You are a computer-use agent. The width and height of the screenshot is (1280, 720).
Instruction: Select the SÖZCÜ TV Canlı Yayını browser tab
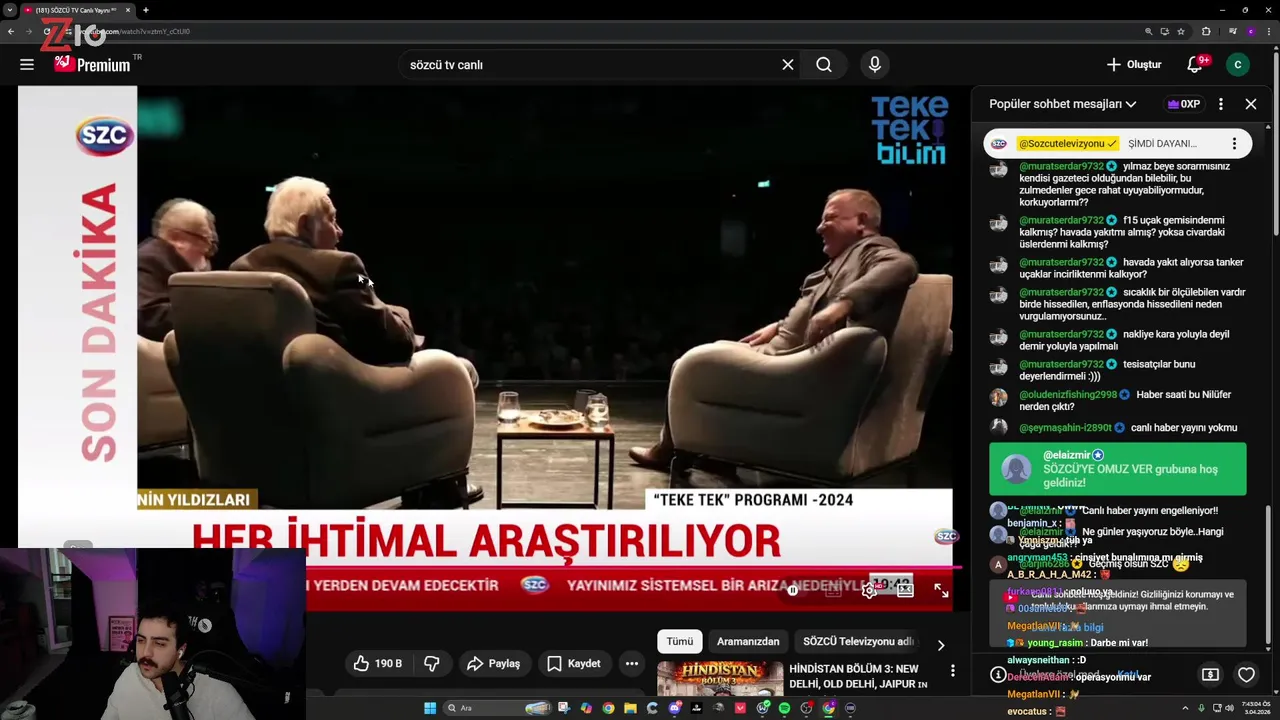[76, 10]
